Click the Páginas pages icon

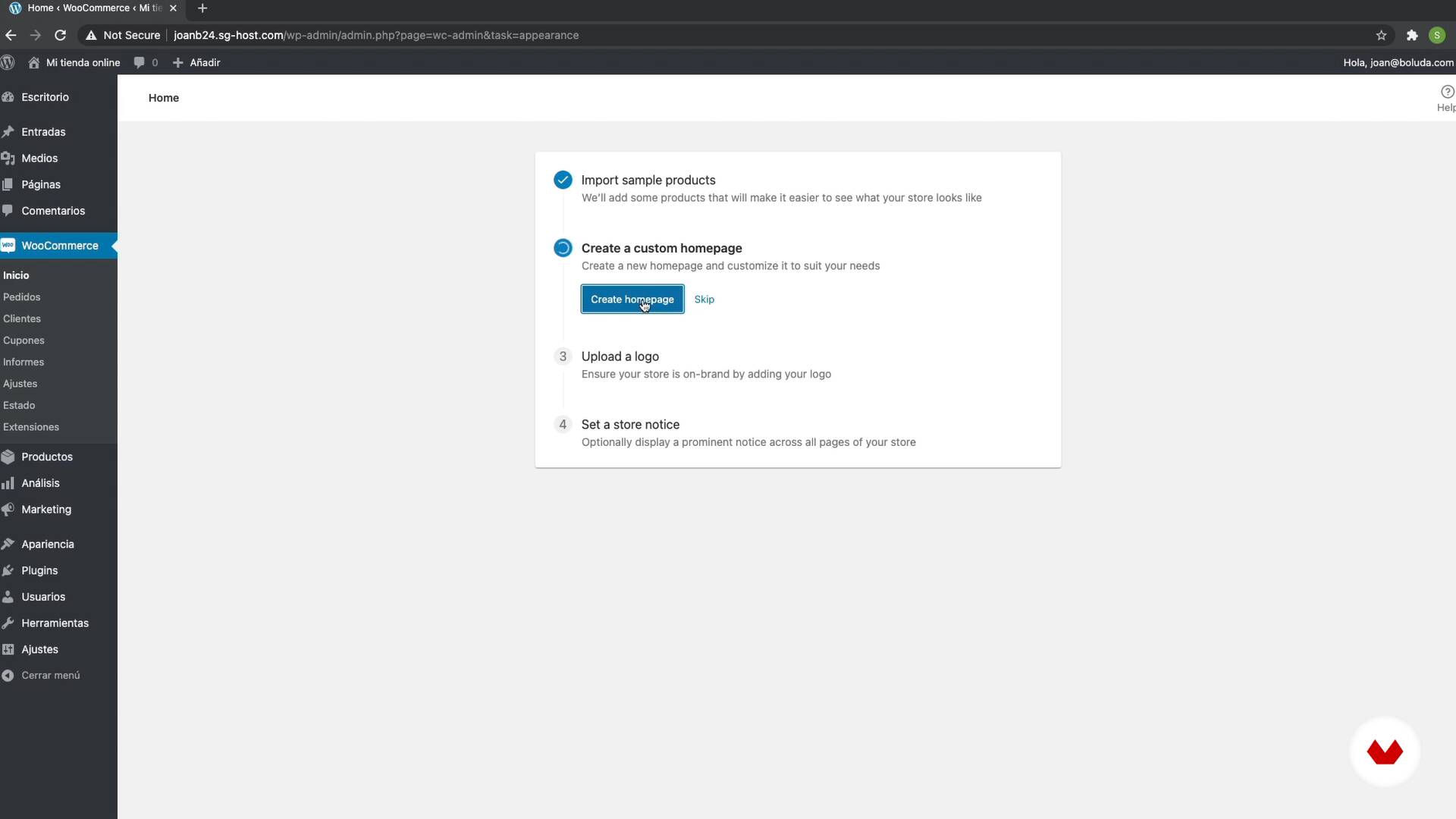[8, 184]
